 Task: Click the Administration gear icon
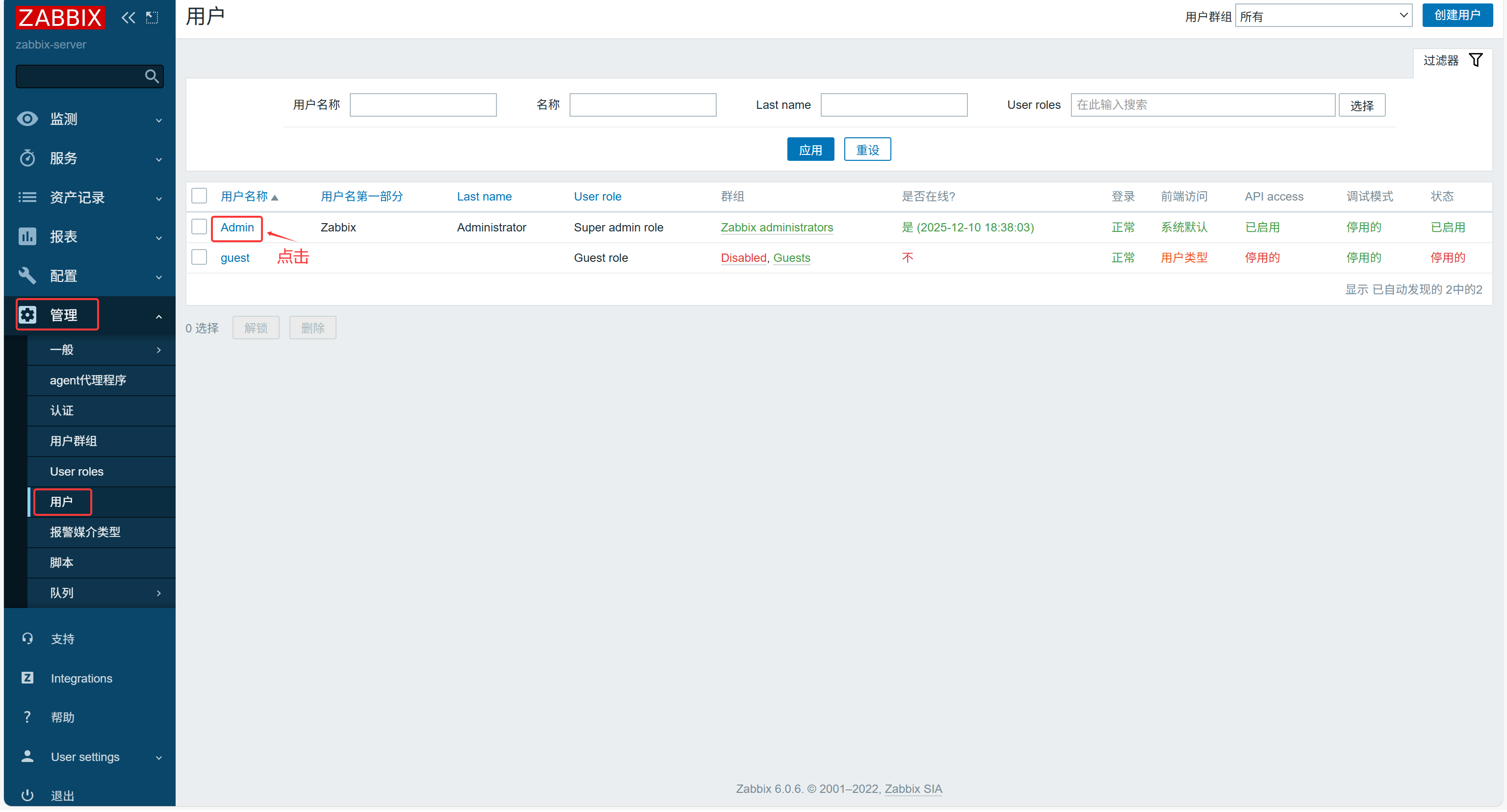27,314
